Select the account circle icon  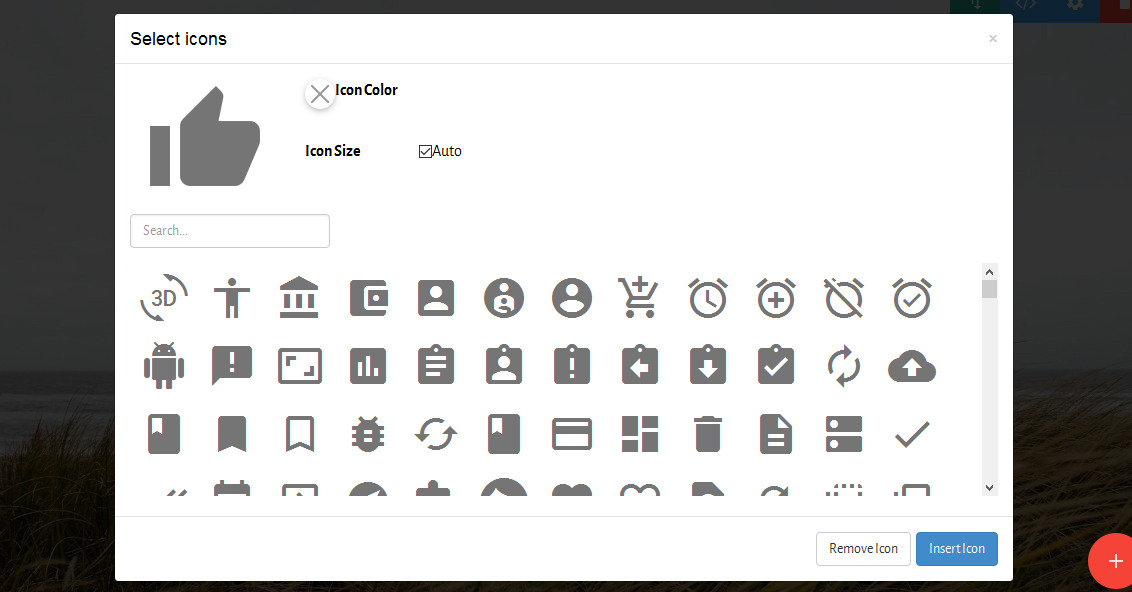pyautogui.click(x=572, y=297)
